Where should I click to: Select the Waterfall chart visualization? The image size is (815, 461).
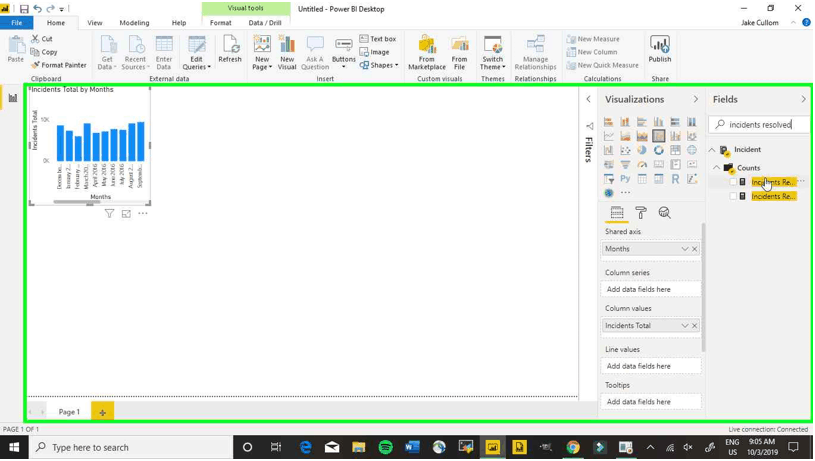tap(608, 150)
